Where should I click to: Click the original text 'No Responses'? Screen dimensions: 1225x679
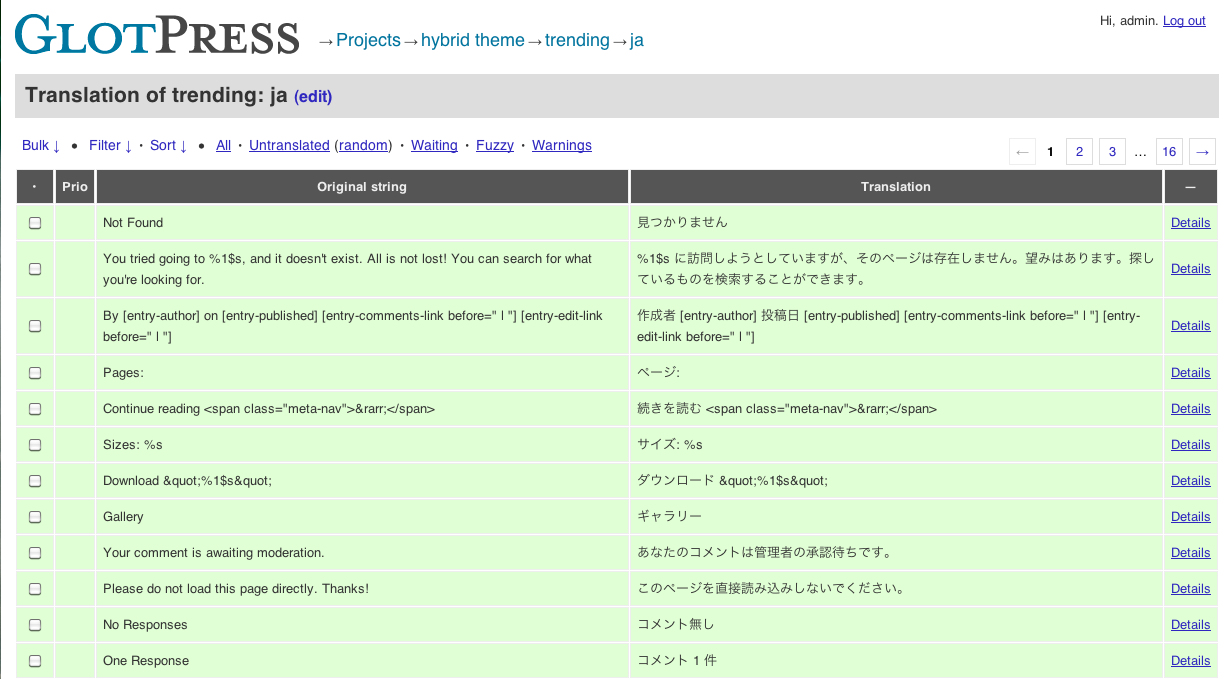(145, 625)
